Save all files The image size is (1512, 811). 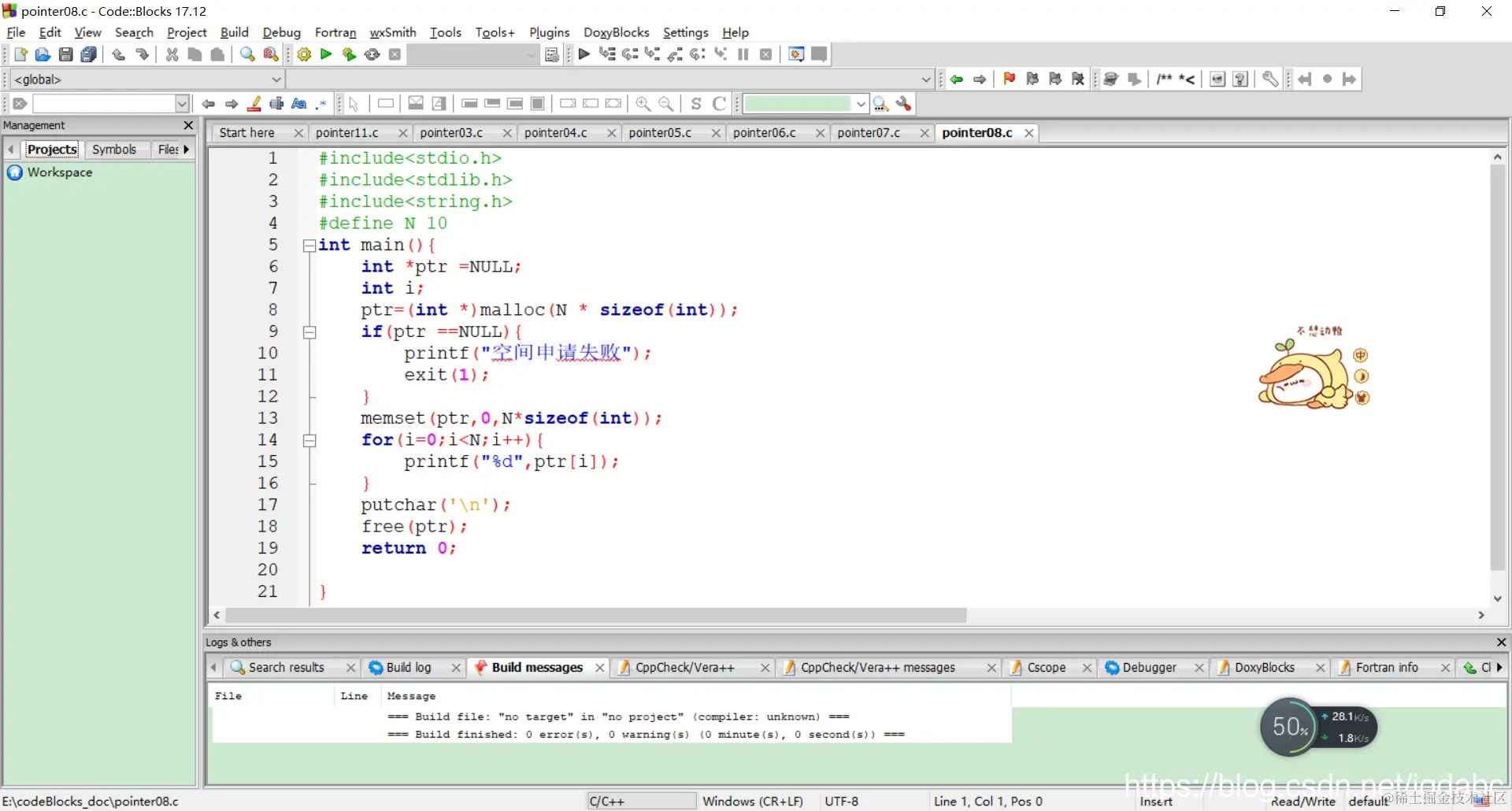click(x=89, y=54)
